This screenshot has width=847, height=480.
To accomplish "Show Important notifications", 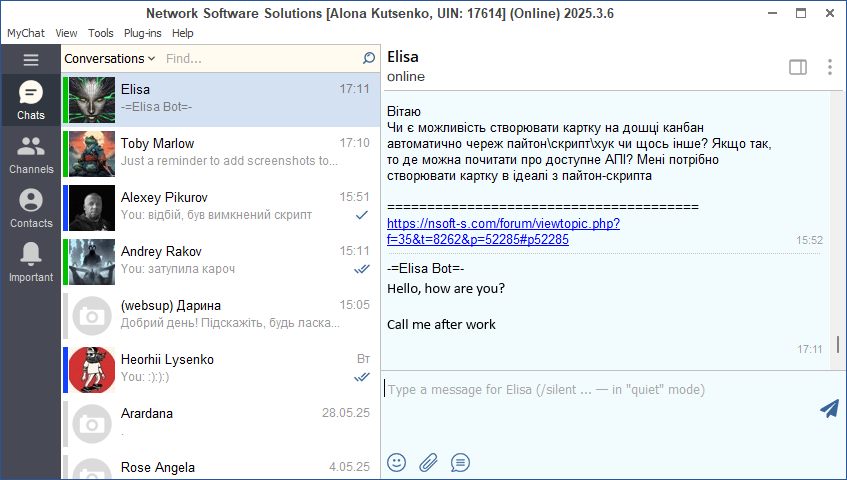I will (x=30, y=263).
